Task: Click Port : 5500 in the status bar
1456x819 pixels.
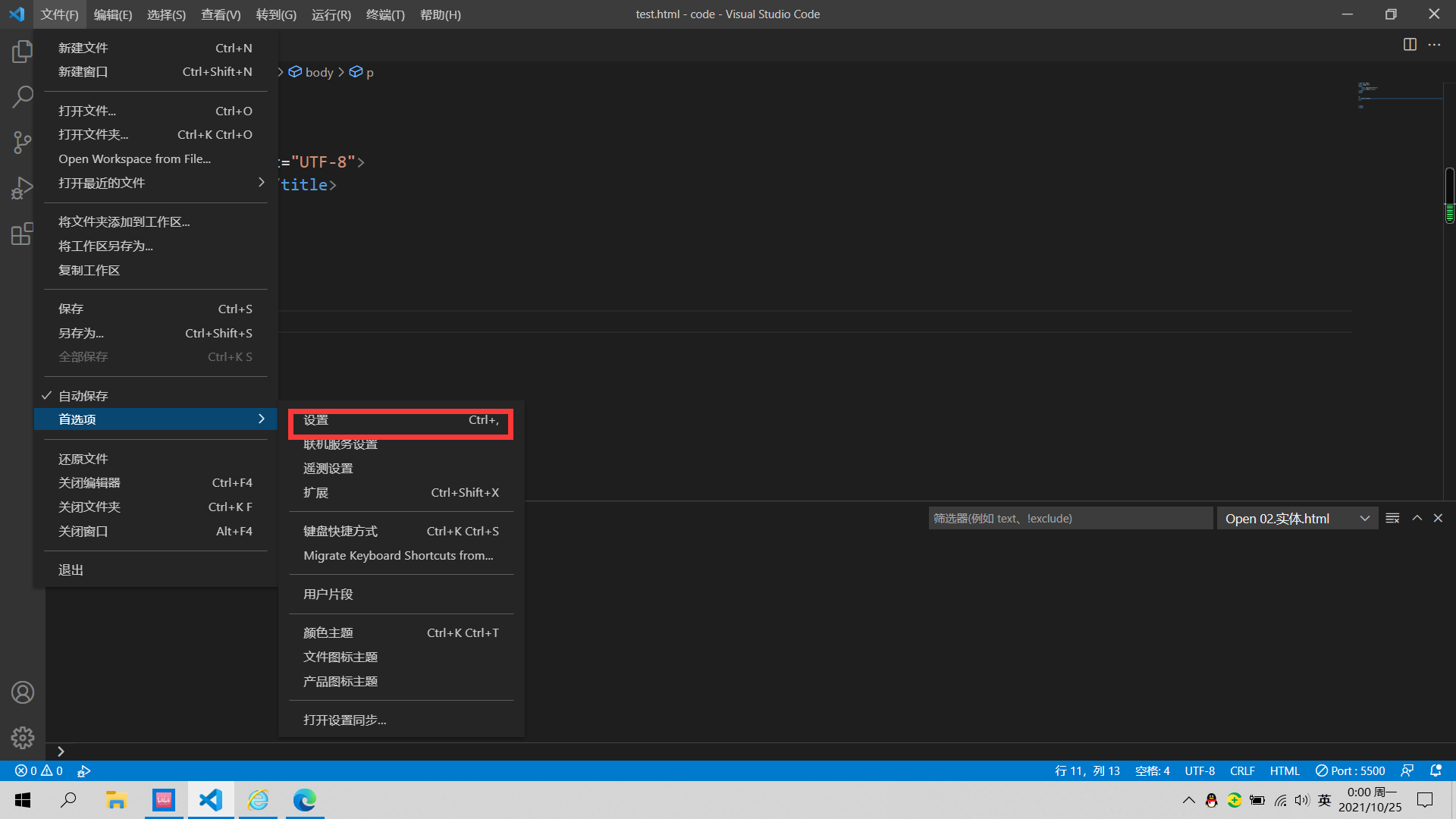Action: point(1350,770)
